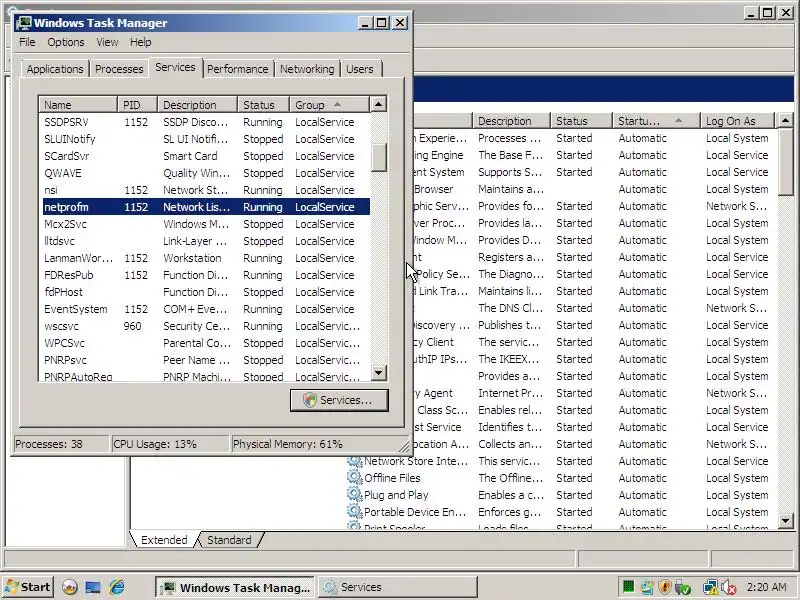Click the Offline Files gear icon
800x600 pixels.
click(x=354, y=478)
